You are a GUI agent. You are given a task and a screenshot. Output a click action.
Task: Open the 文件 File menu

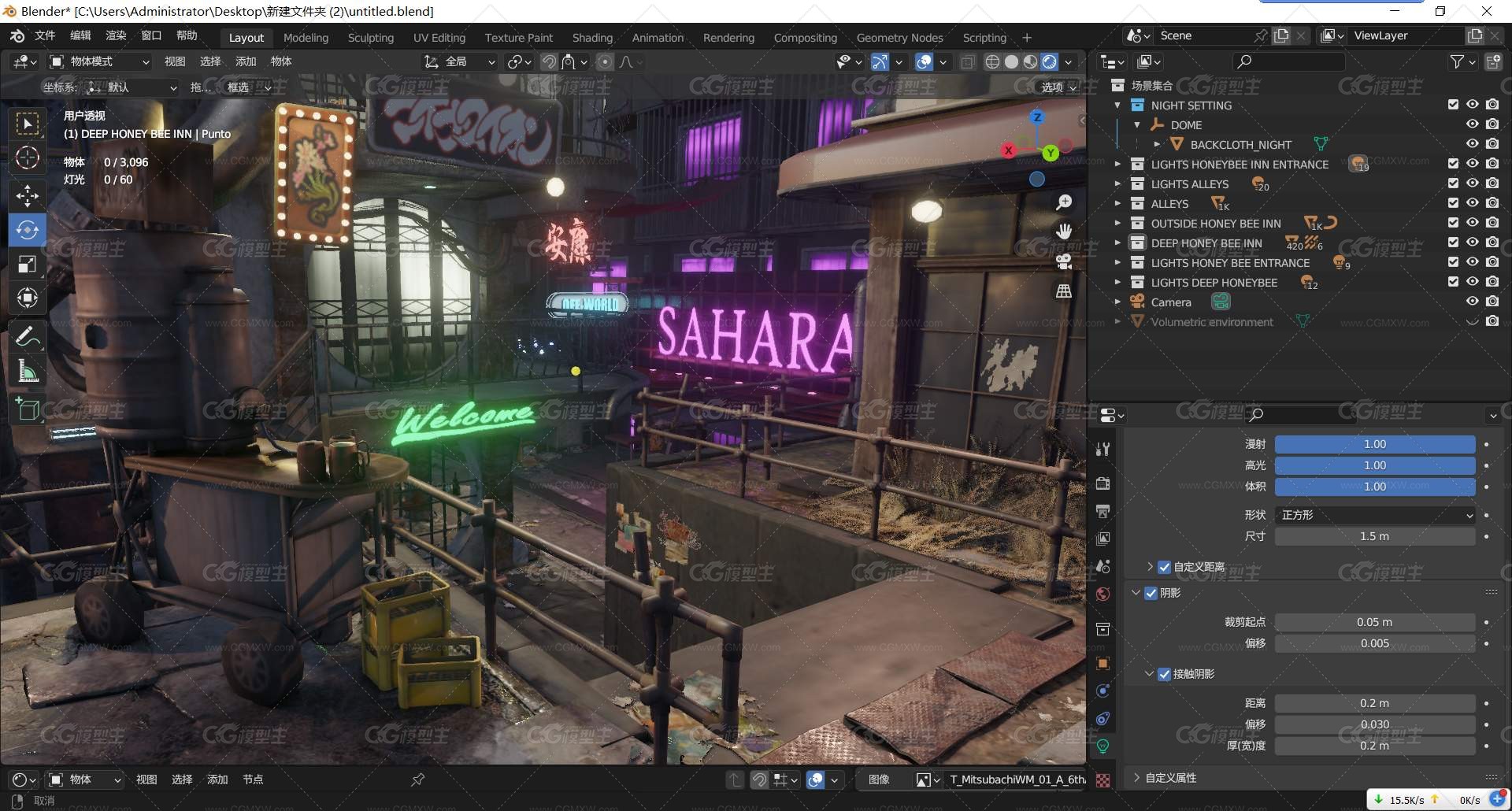coord(45,35)
